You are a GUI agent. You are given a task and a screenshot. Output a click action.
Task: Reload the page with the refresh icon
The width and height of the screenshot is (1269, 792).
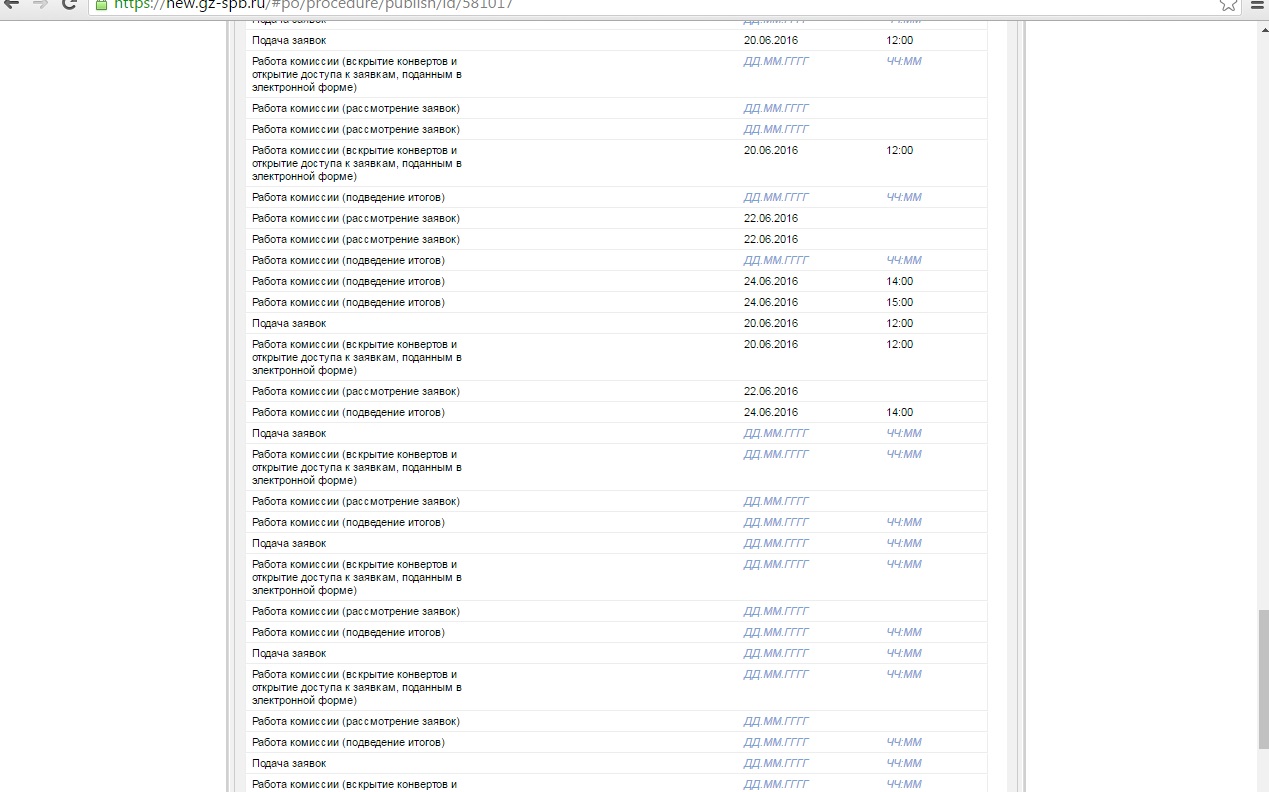click(x=69, y=4)
